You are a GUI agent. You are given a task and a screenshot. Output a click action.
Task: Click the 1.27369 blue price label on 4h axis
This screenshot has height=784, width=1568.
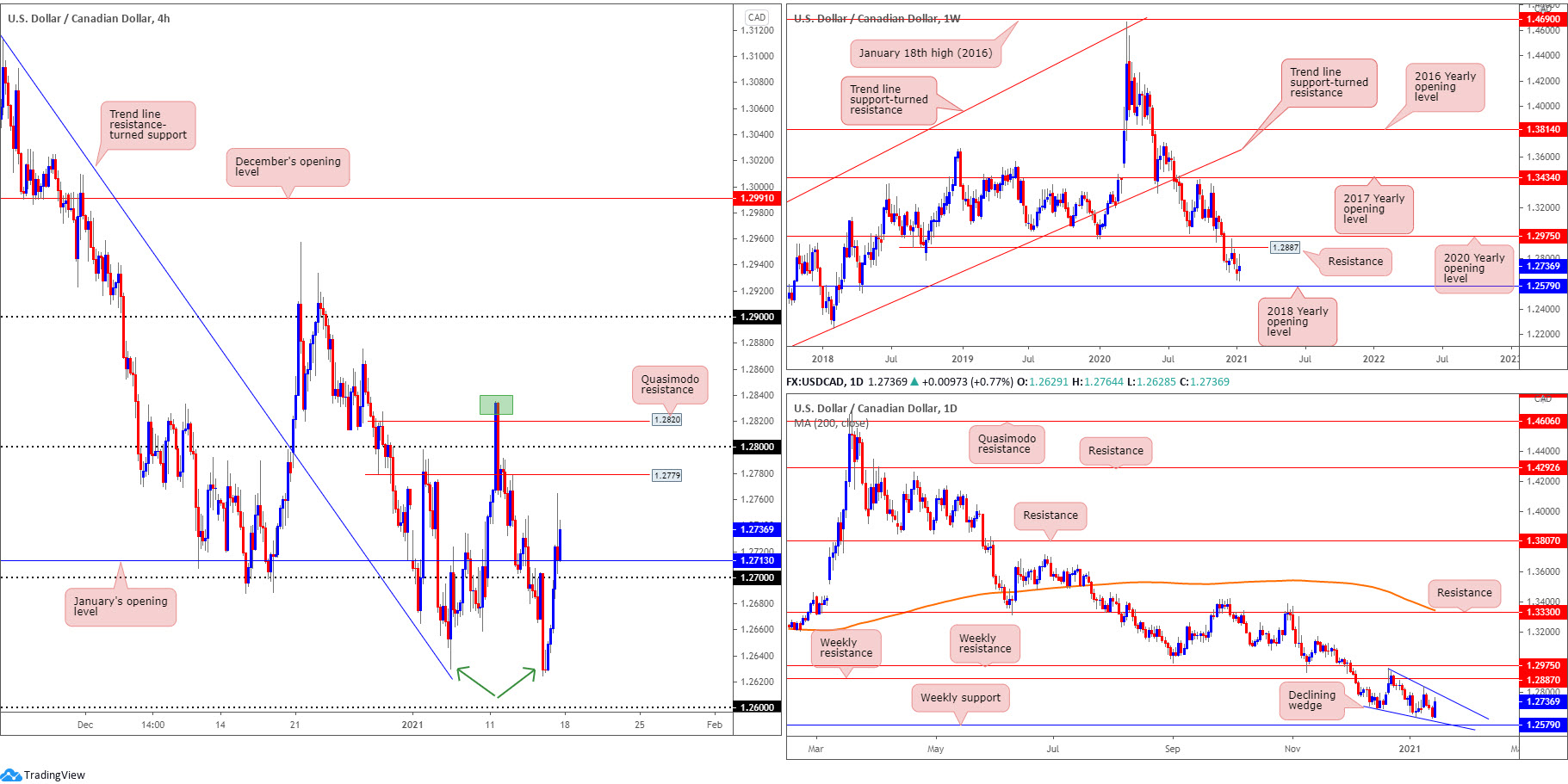tap(757, 529)
